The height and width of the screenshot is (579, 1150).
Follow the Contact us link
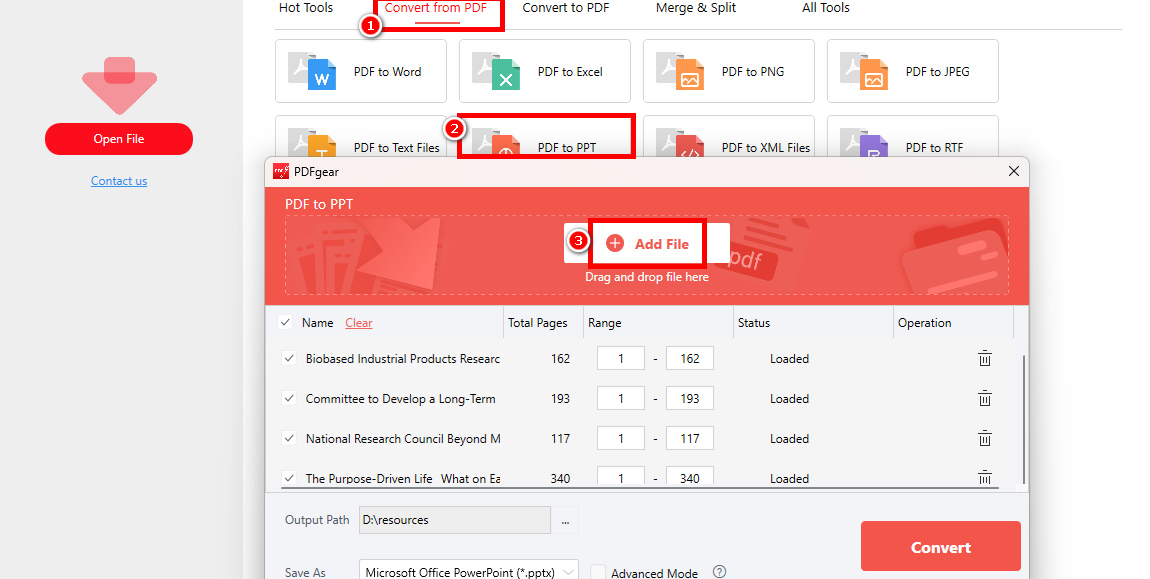coord(119,181)
